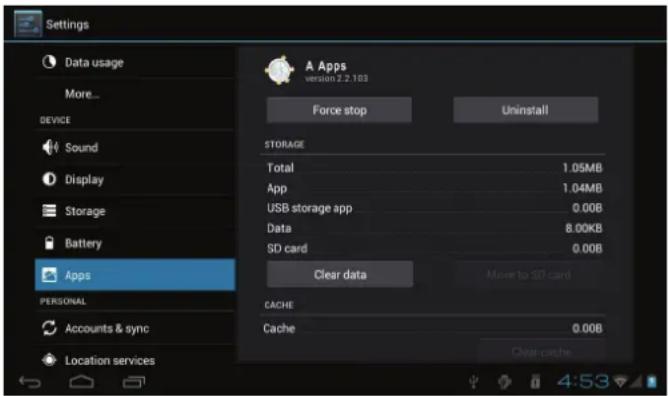Open Storage settings
This screenshot has width=668, height=396.
click(135, 211)
